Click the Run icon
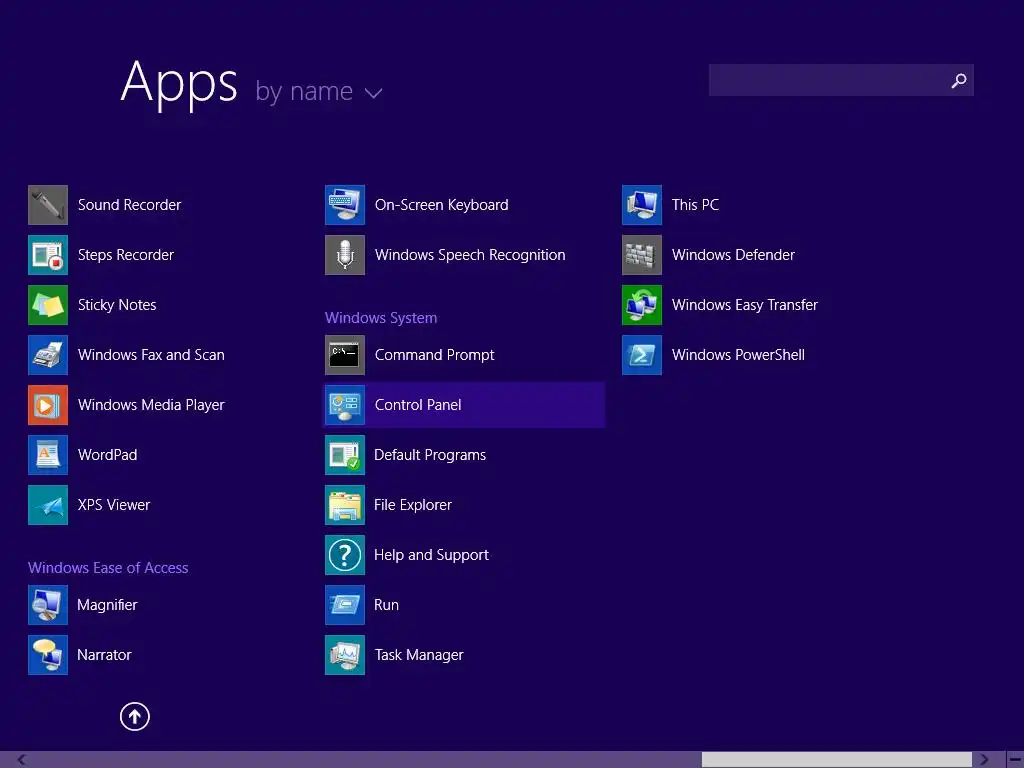1024x768 pixels. 345,605
